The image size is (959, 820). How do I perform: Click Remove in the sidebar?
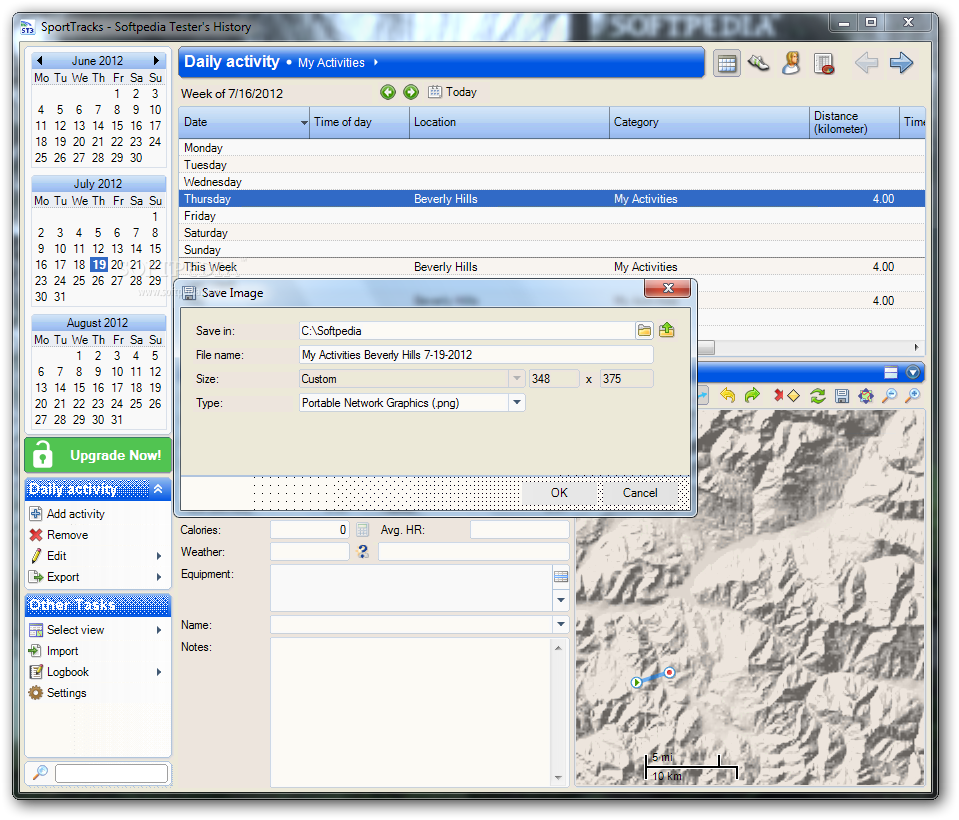[67, 535]
